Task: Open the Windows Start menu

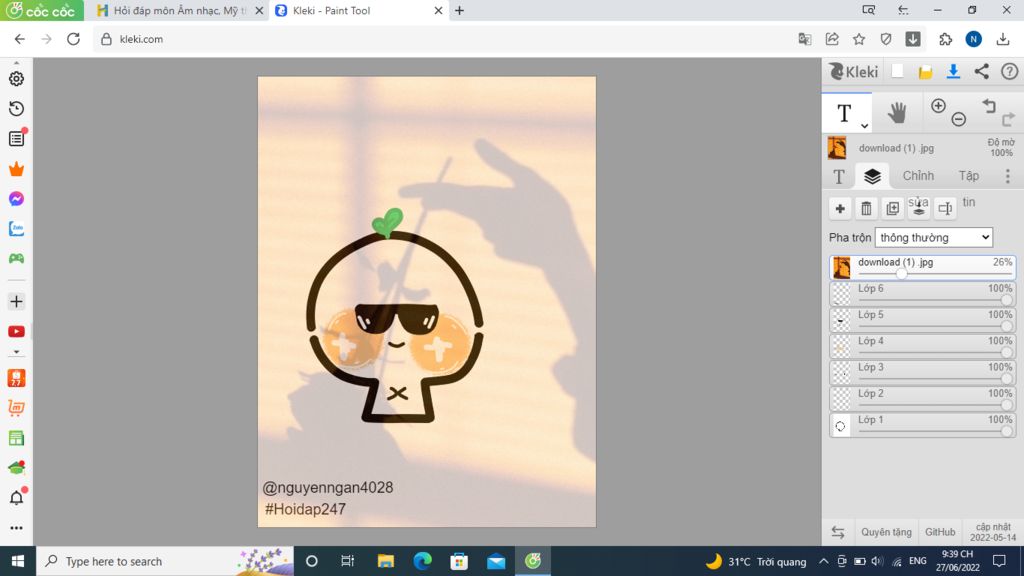Action: (x=18, y=561)
